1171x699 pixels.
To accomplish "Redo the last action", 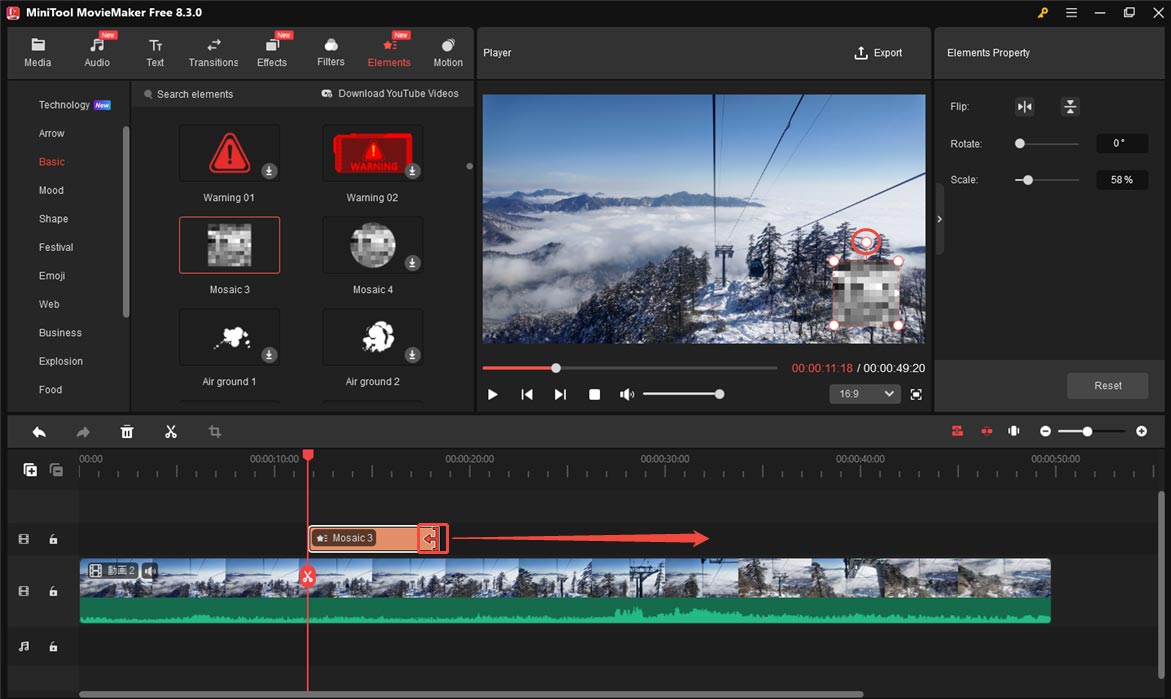I will click(83, 432).
